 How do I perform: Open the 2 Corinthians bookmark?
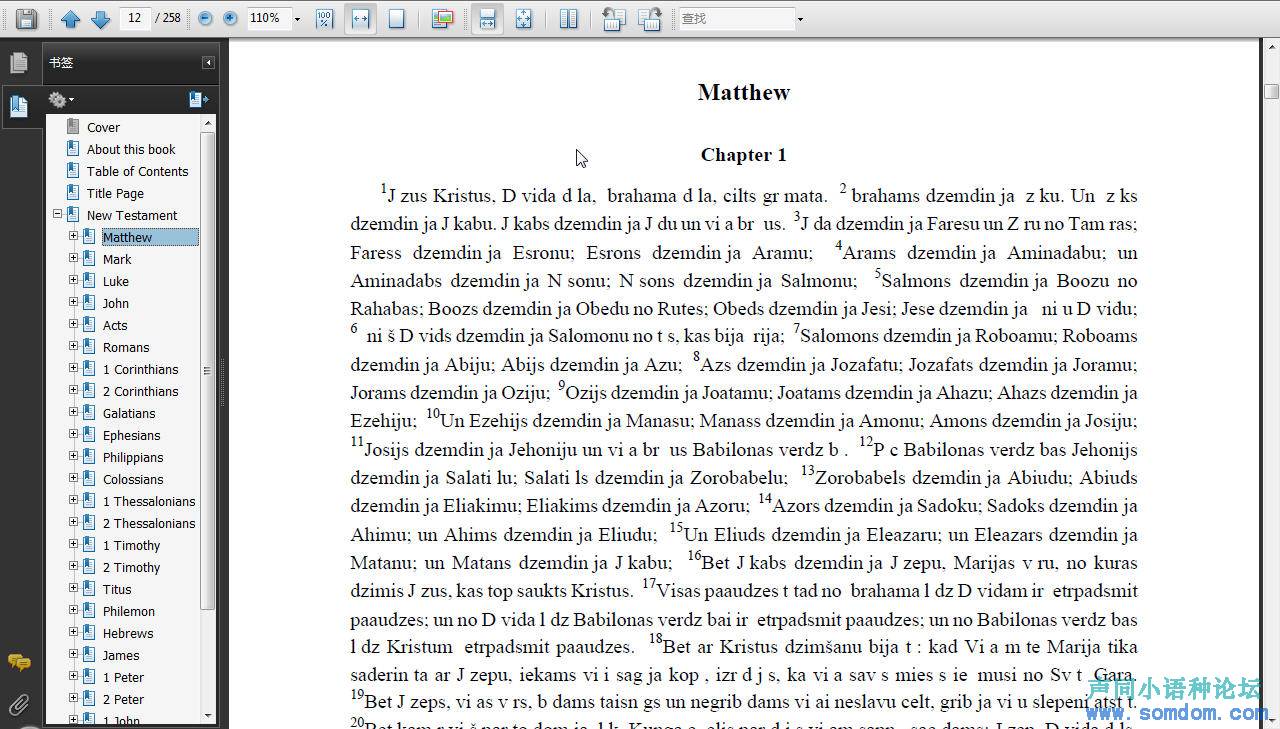point(141,391)
